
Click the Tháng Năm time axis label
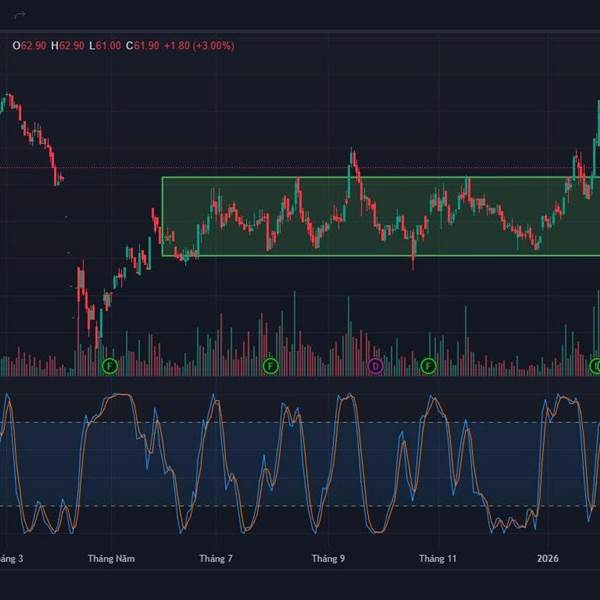pyautogui.click(x=111, y=558)
